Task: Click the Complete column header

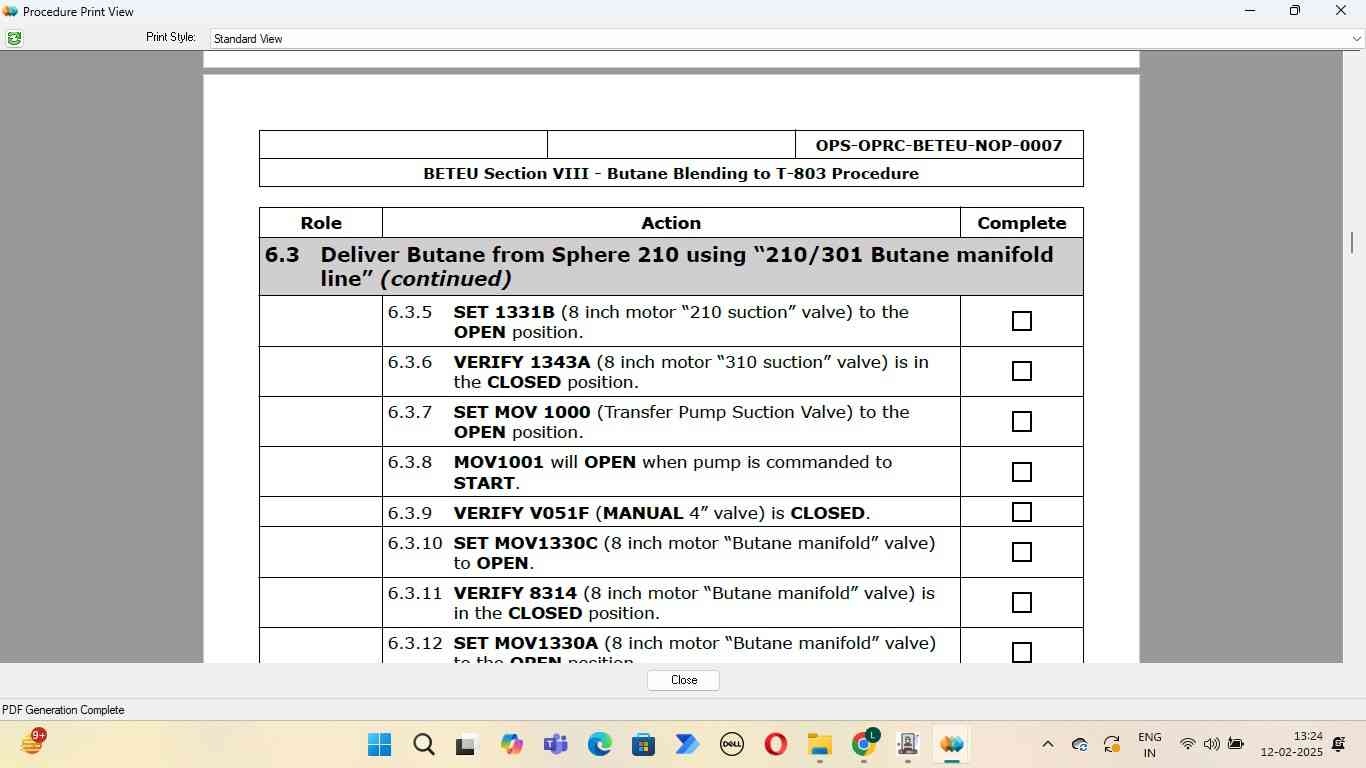Action: point(1021,223)
